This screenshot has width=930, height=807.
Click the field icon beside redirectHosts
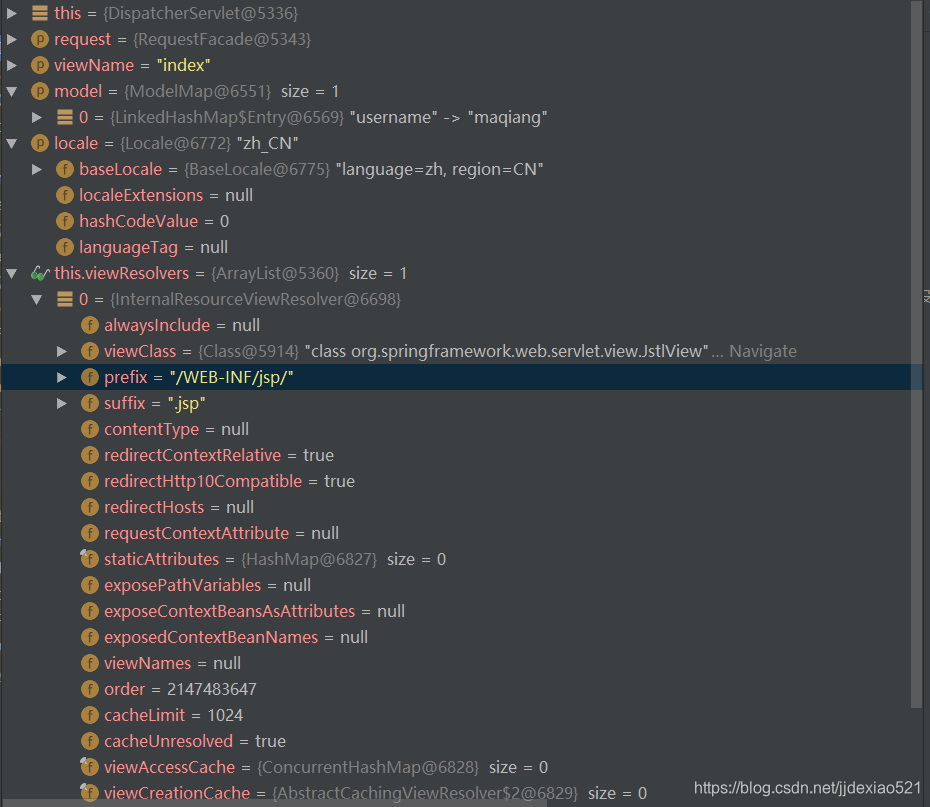(90, 508)
